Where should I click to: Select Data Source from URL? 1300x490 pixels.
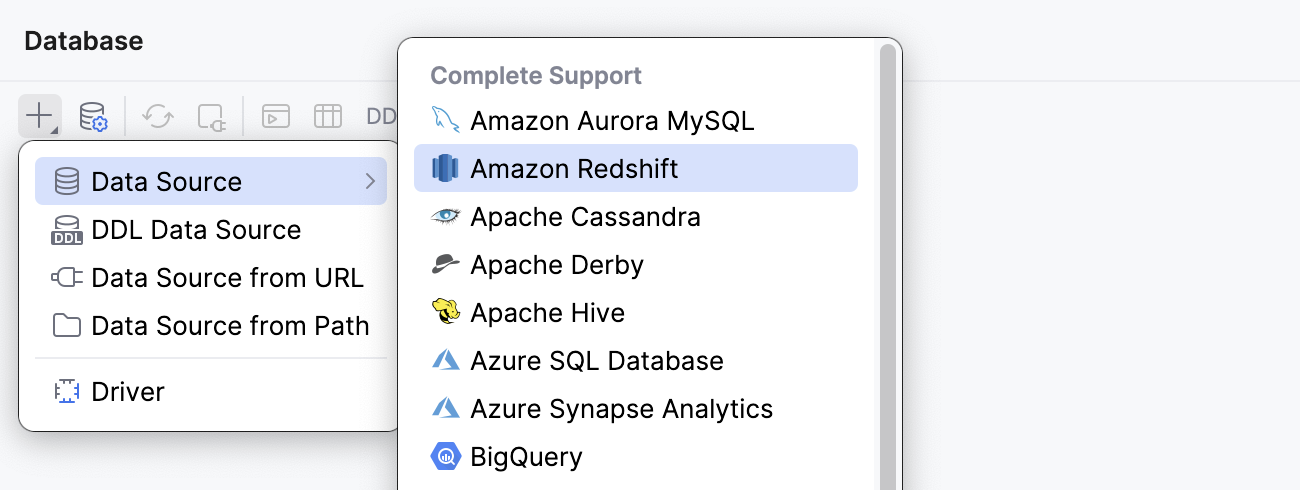pyautogui.click(x=227, y=278)
